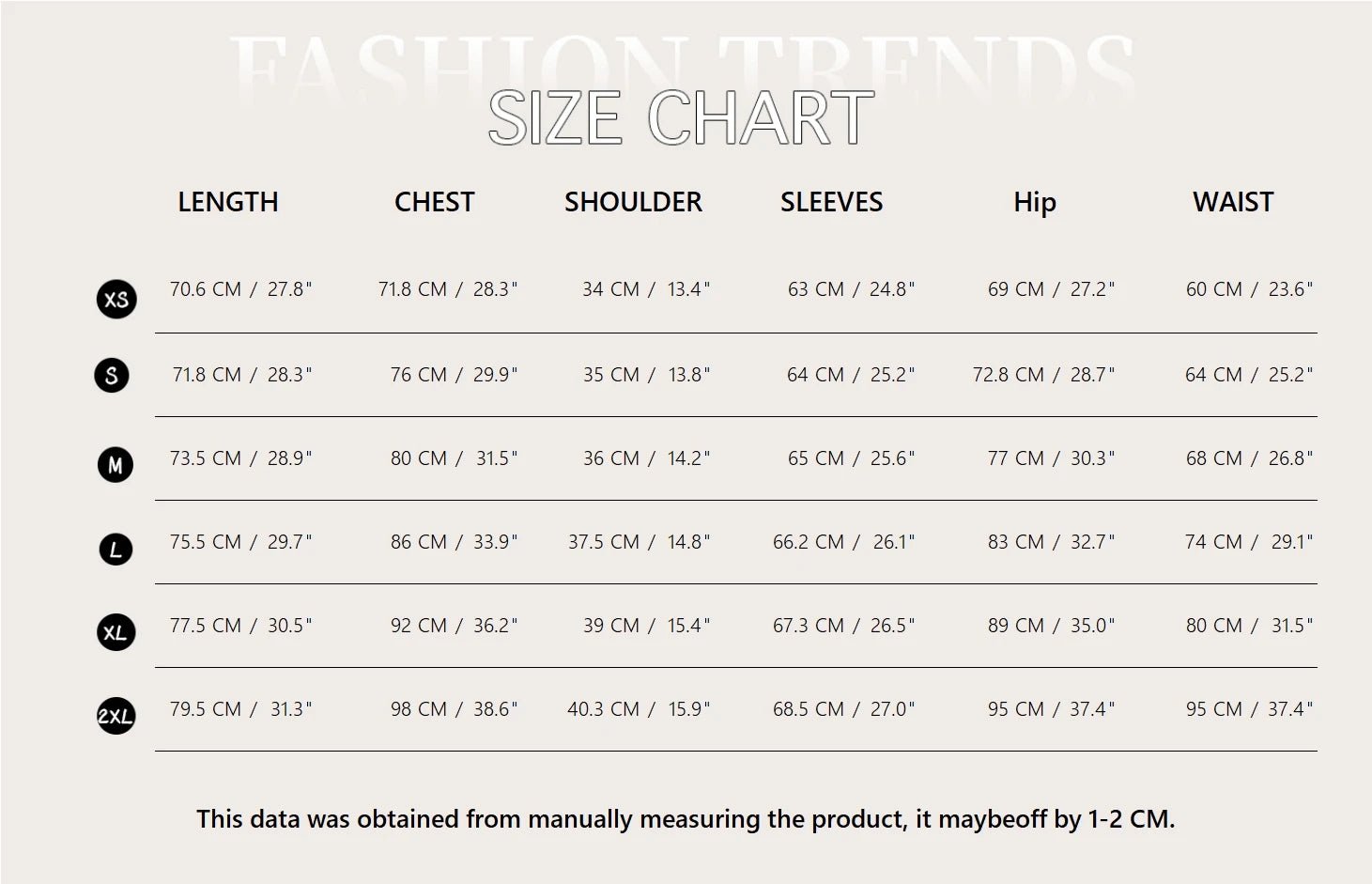Viewport: 1372px width, 884px height.
Task: Click XL shoulder value 39 CM / 15.4"
Action: [x=646, y=626]
